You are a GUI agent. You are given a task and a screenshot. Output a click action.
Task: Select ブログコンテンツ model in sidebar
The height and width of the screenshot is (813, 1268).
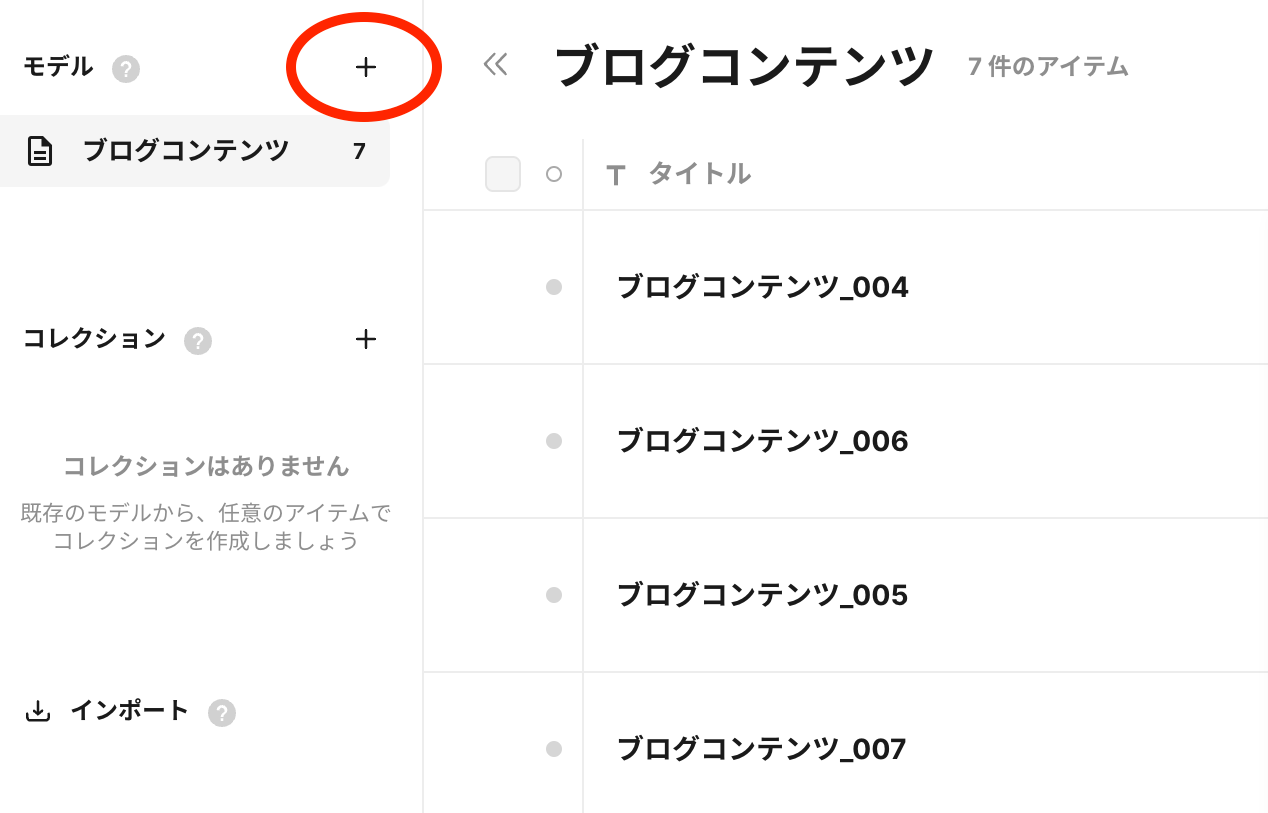[195, 151]
